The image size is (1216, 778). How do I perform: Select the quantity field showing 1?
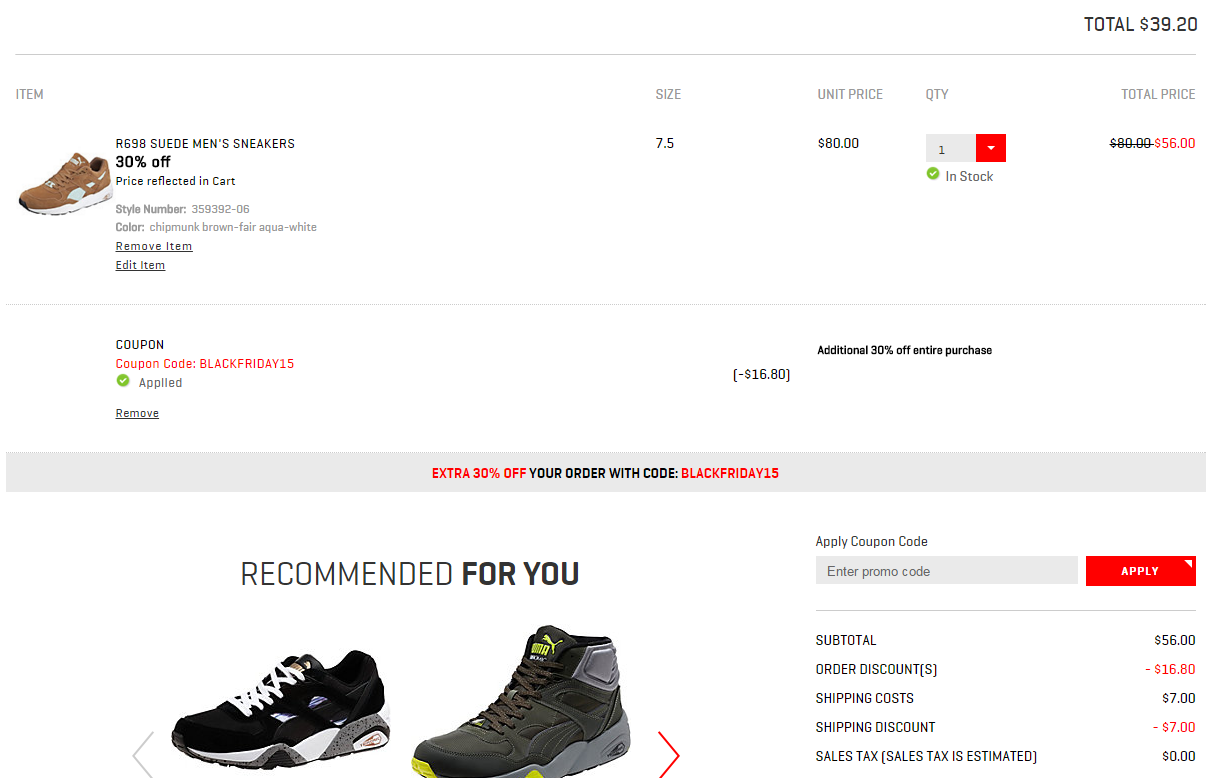[951, 148]
